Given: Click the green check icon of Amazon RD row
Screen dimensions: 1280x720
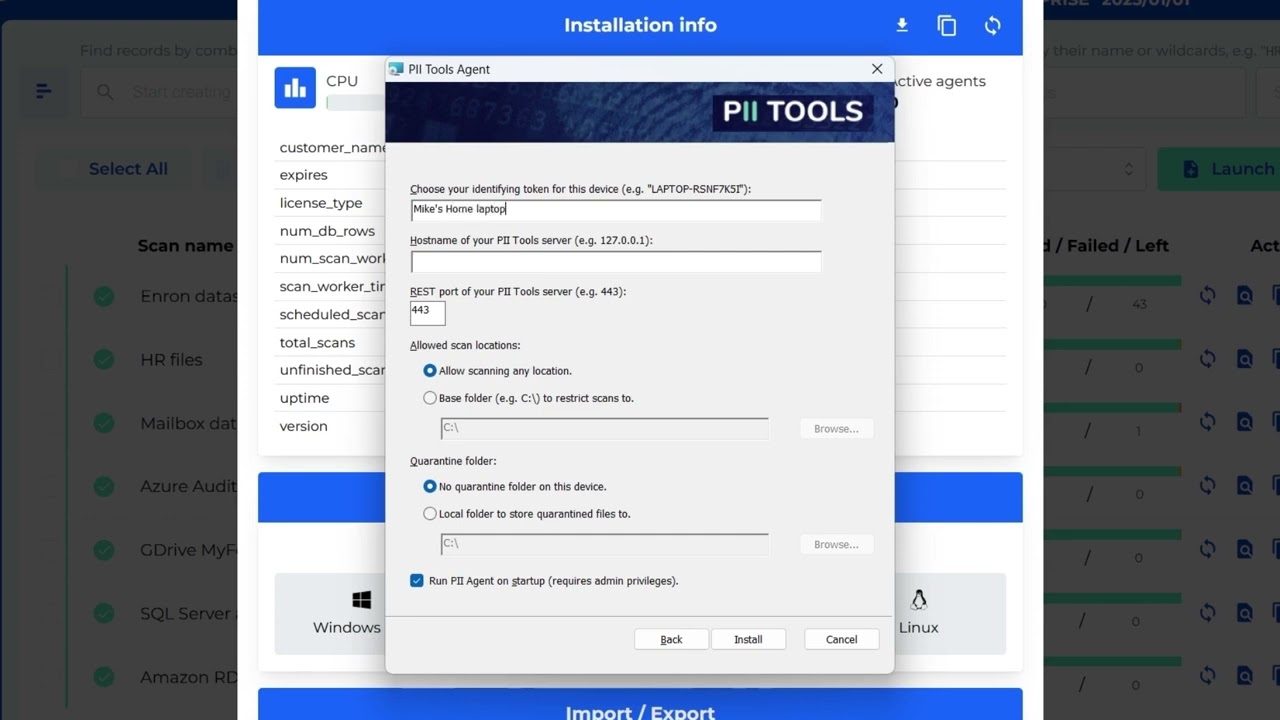Looking at the screenshot, I should (104, 677).
